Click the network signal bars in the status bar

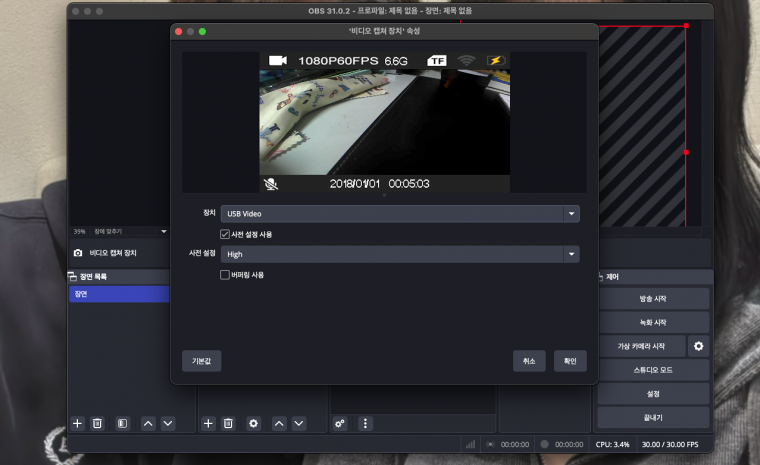470,444
